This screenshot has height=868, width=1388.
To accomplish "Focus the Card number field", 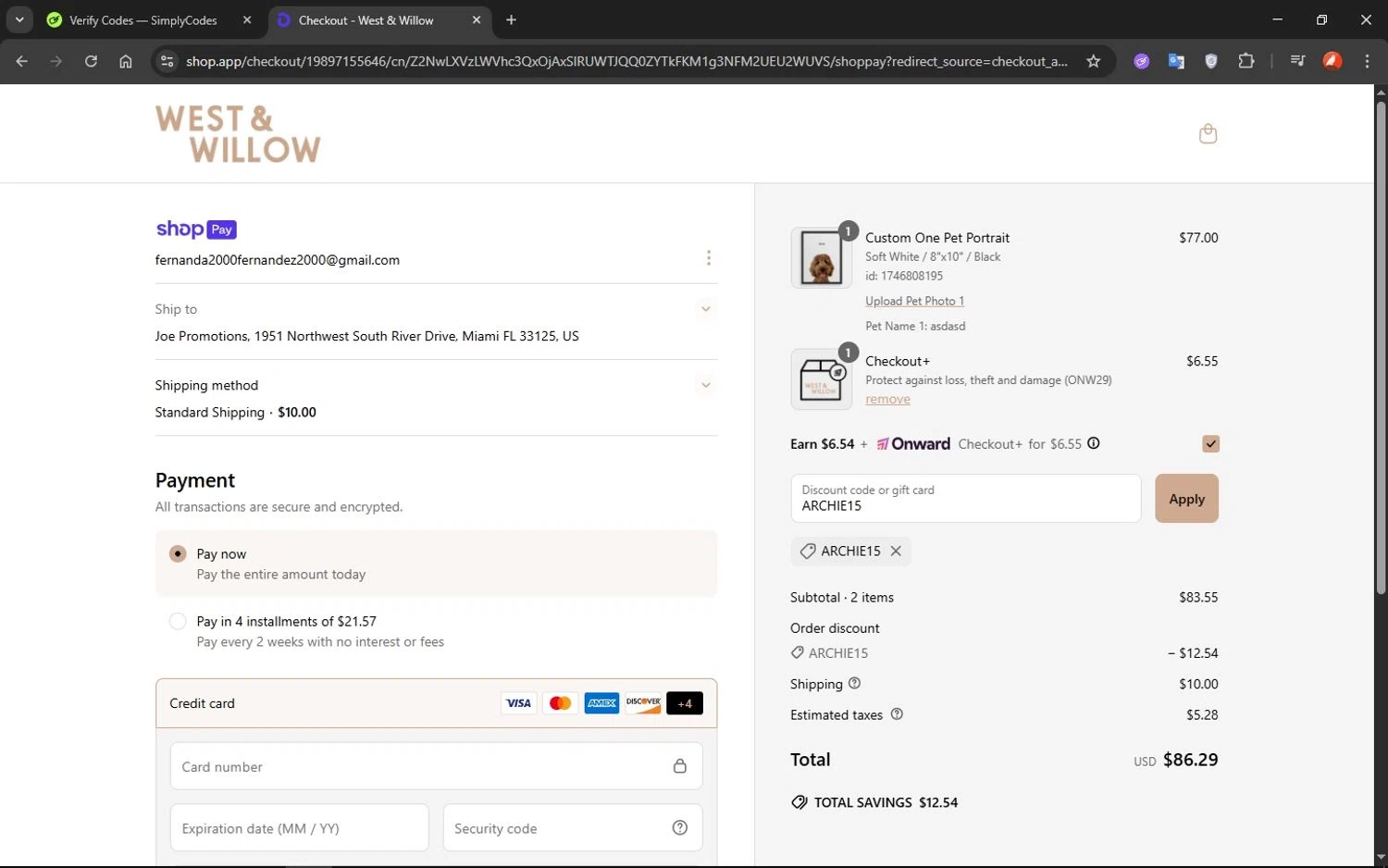I will [x=436, y=766].
